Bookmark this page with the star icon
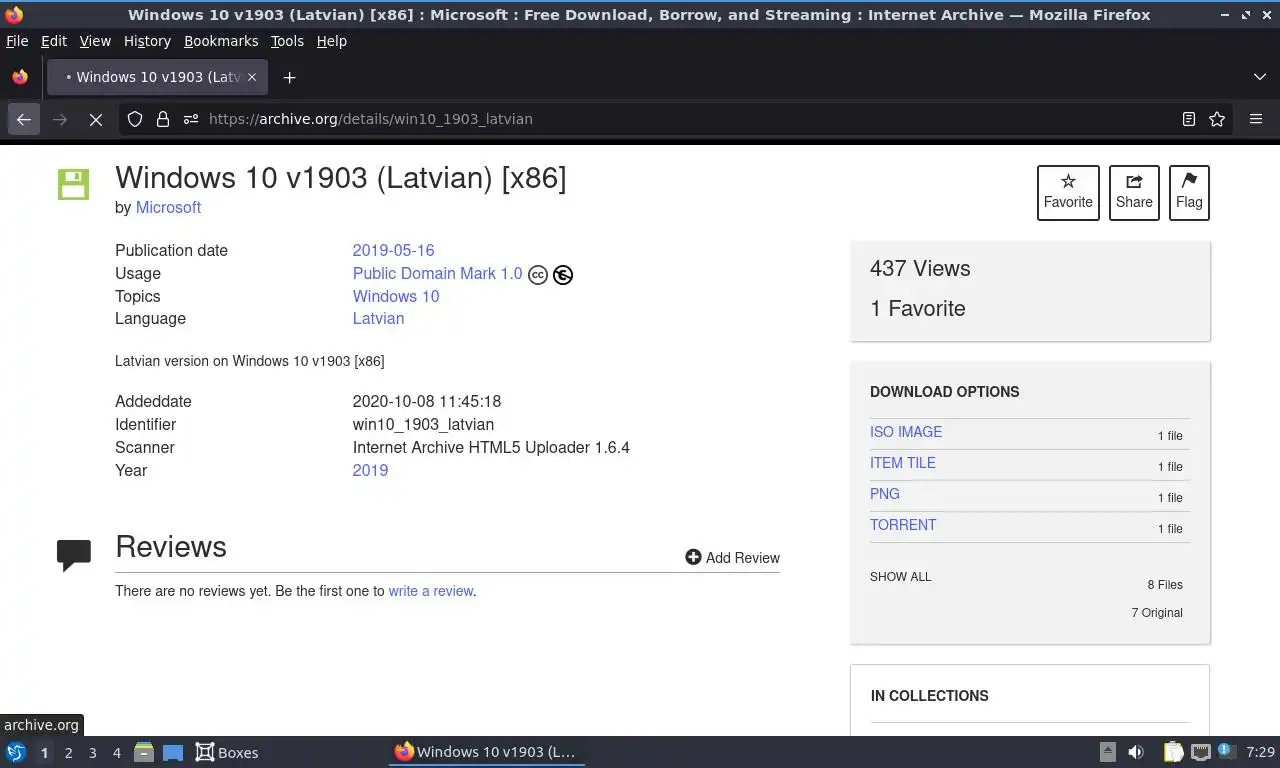1280x768 pixels. [x=1217, y=119]
